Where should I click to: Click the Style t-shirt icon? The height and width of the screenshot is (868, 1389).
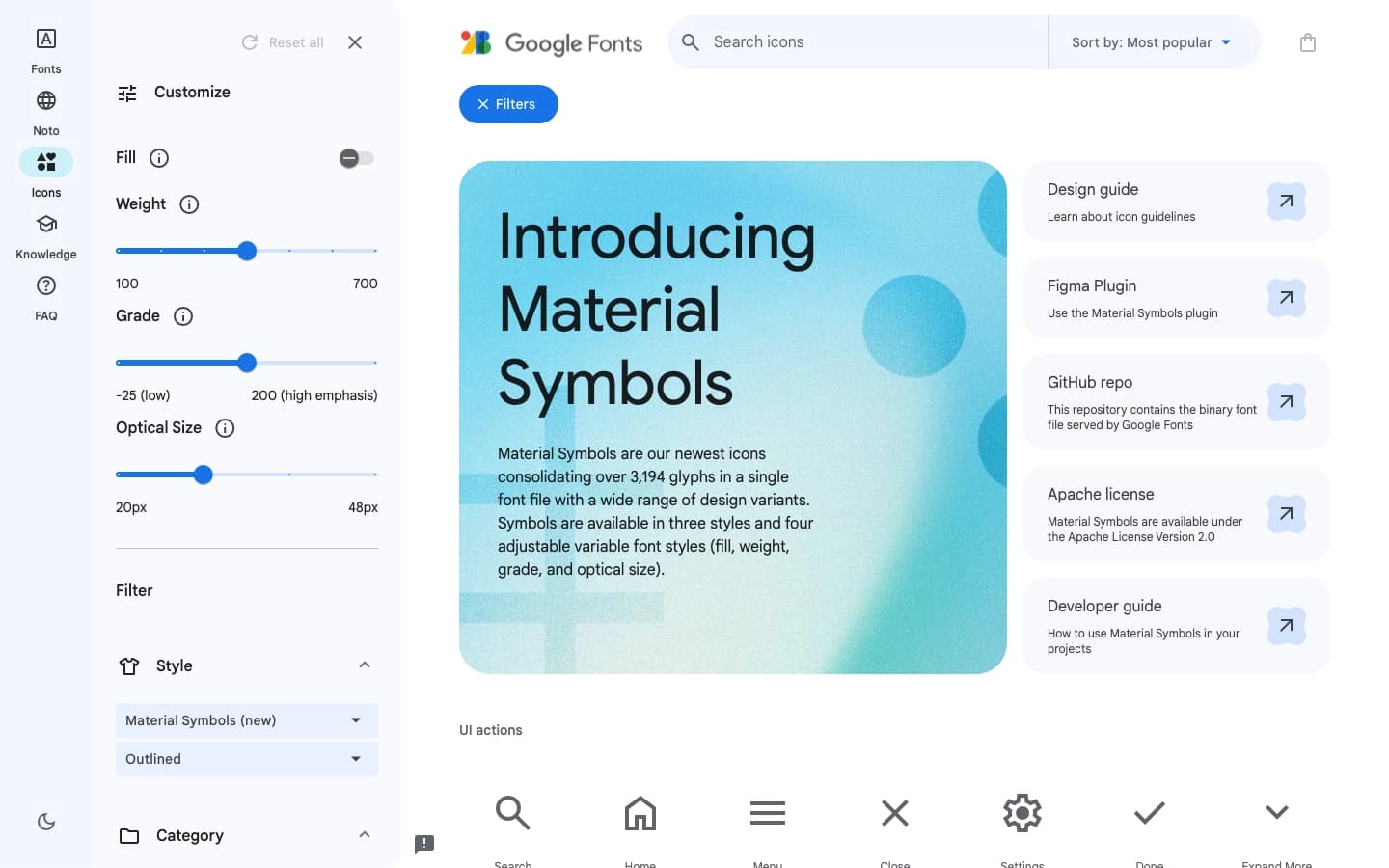coord(129,666)
